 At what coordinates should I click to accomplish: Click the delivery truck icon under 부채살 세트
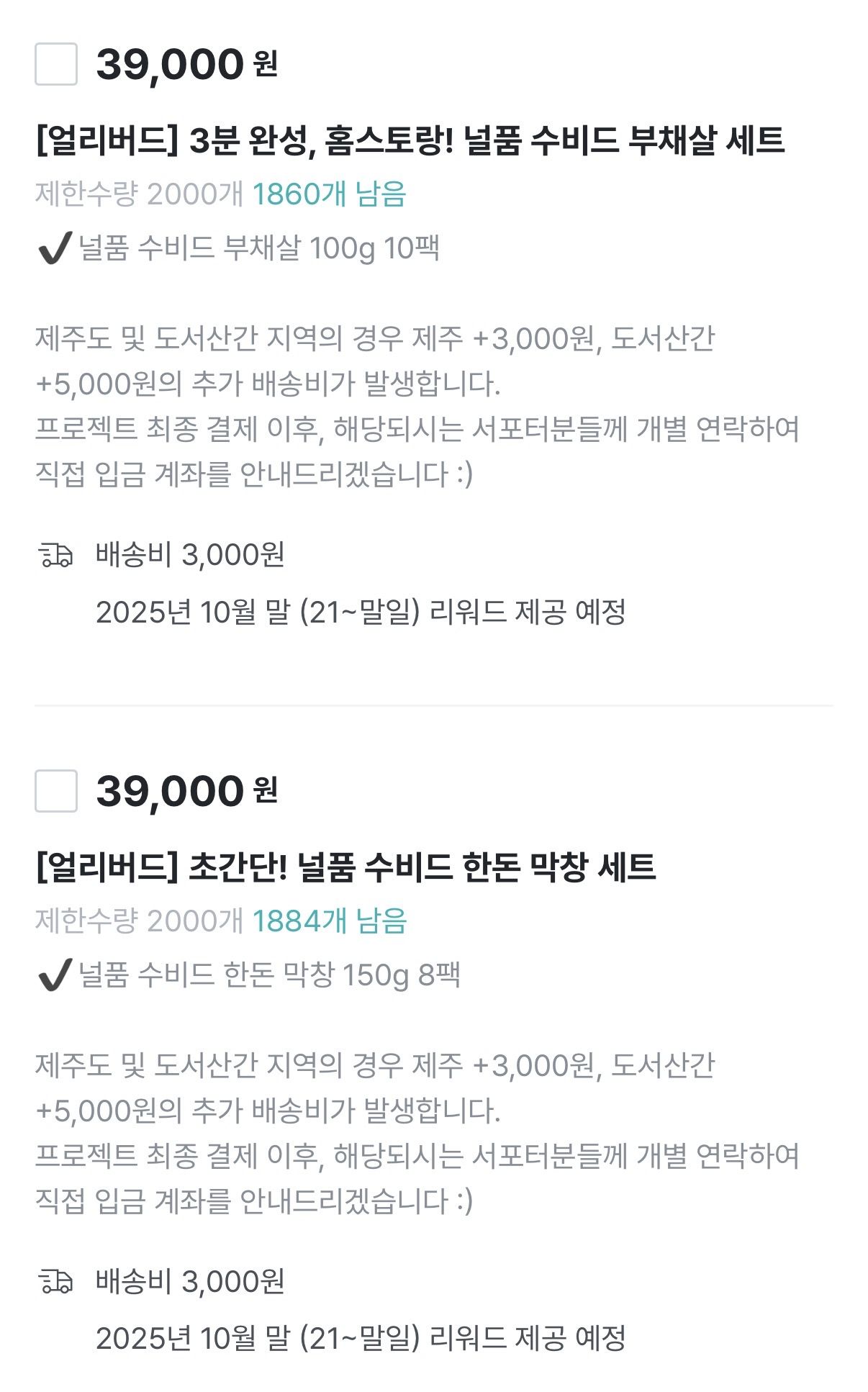click(x=55, y=556)
